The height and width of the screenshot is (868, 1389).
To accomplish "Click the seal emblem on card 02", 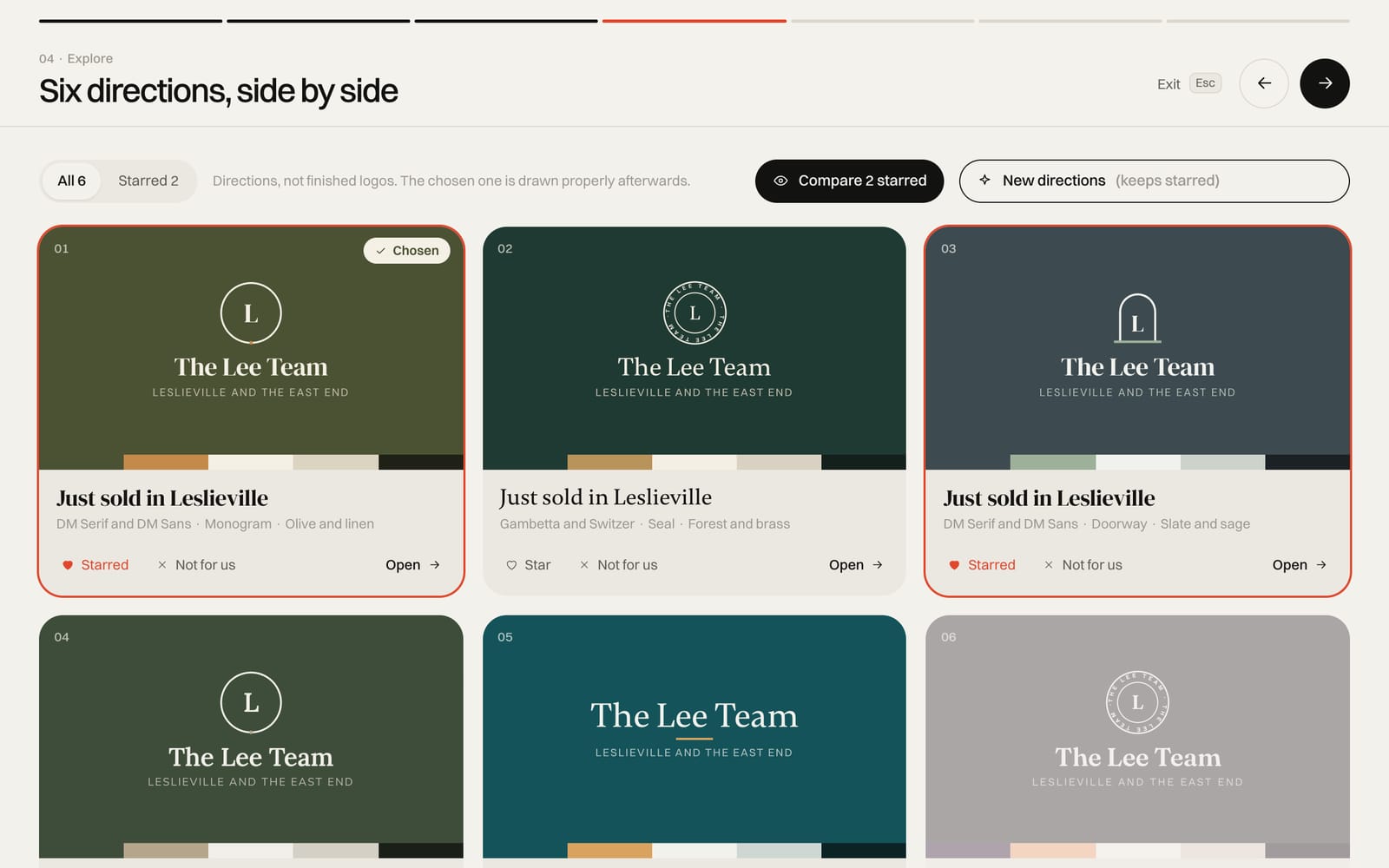I will click(694, 313).
